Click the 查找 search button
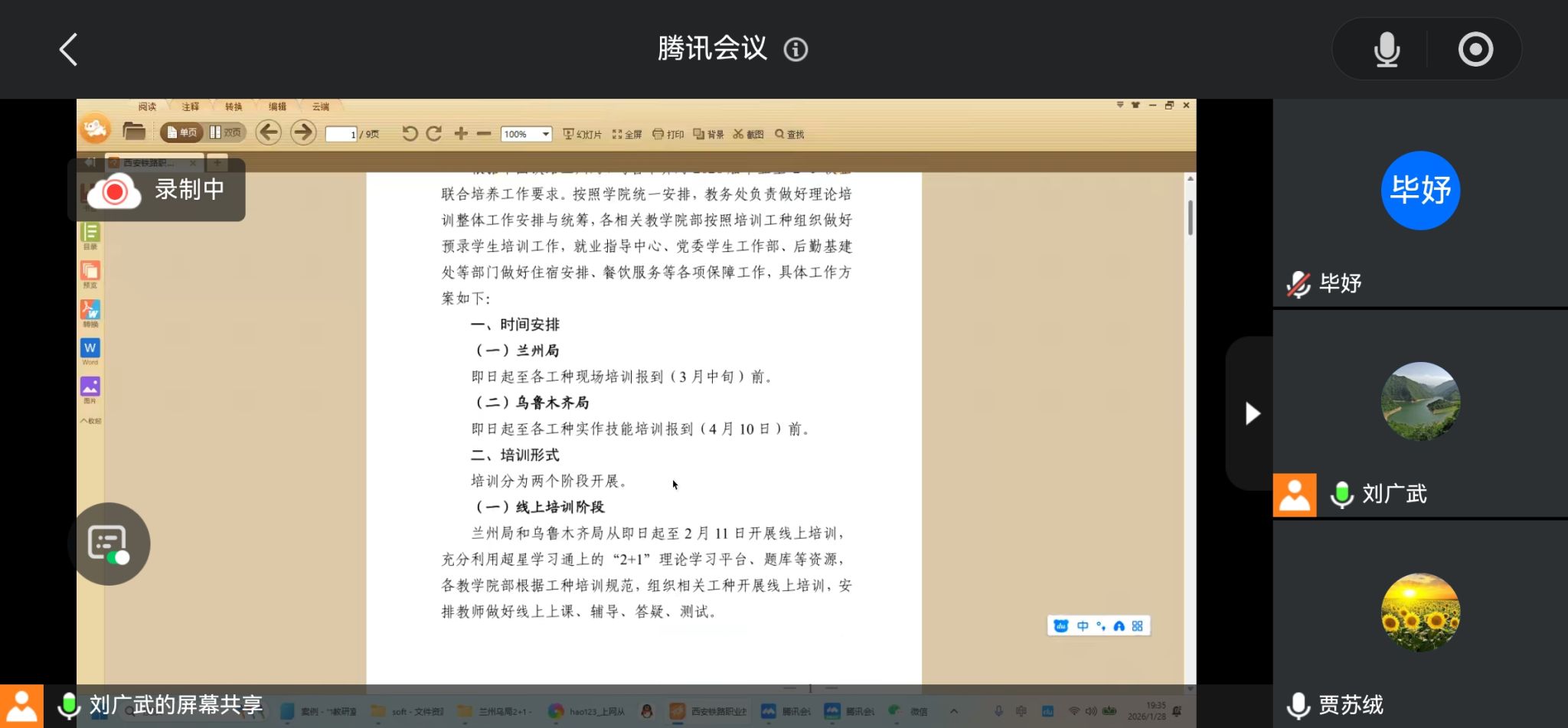1568x728 pixels. pyautogui.click(x=789, y=134)
